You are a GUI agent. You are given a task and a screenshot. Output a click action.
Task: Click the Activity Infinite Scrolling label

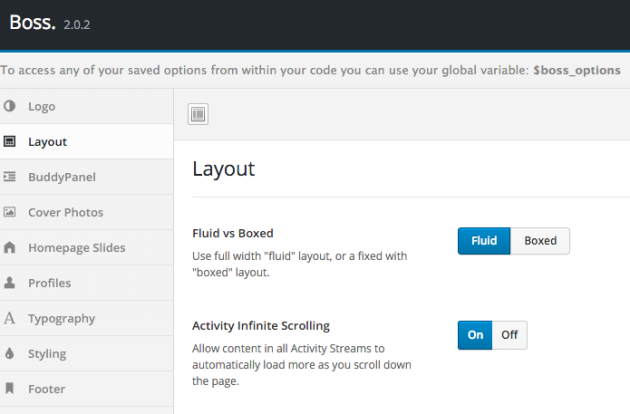click(261, 326)
